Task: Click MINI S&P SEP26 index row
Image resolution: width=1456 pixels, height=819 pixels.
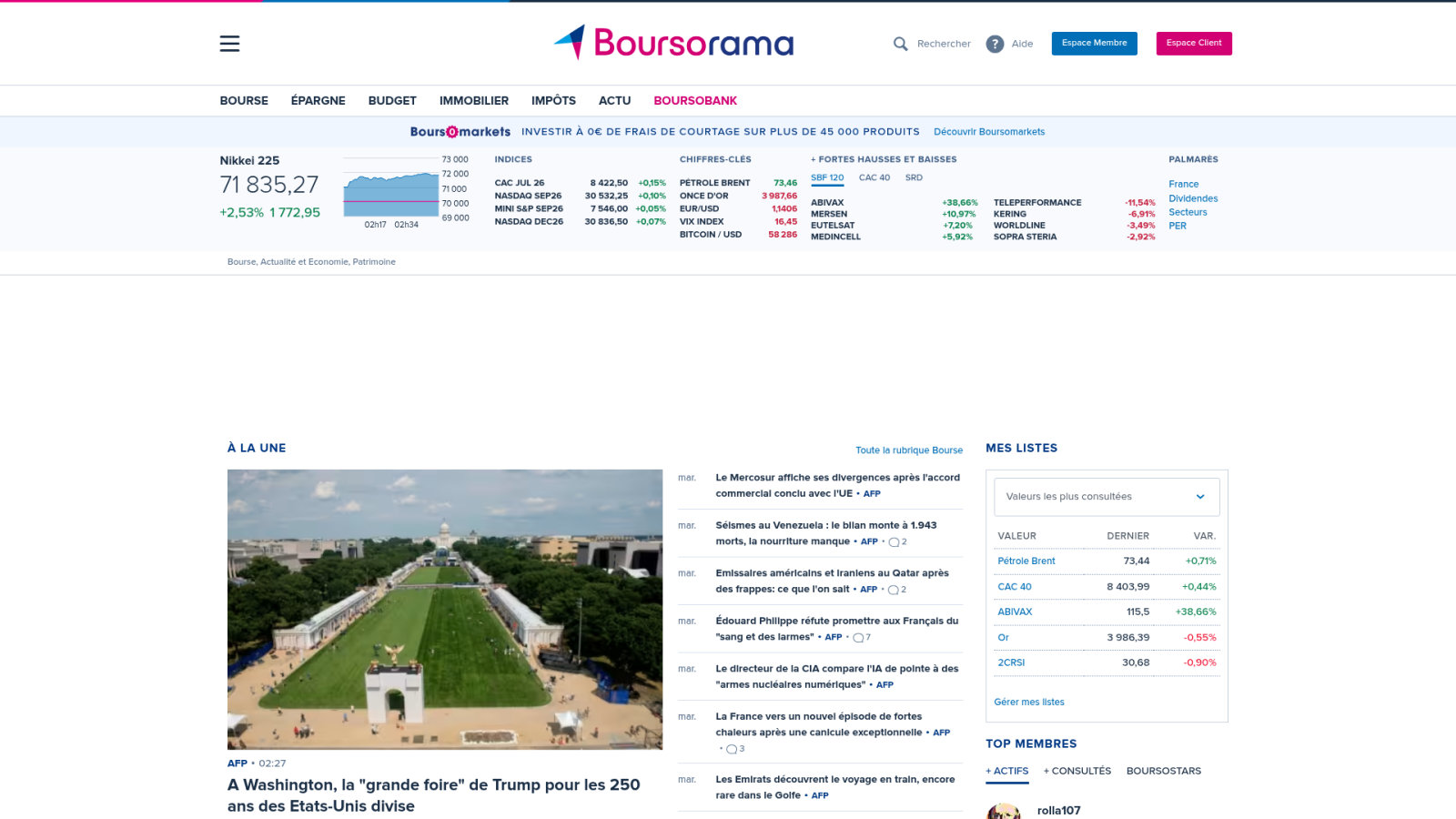Action: click(x=580, y=208)
